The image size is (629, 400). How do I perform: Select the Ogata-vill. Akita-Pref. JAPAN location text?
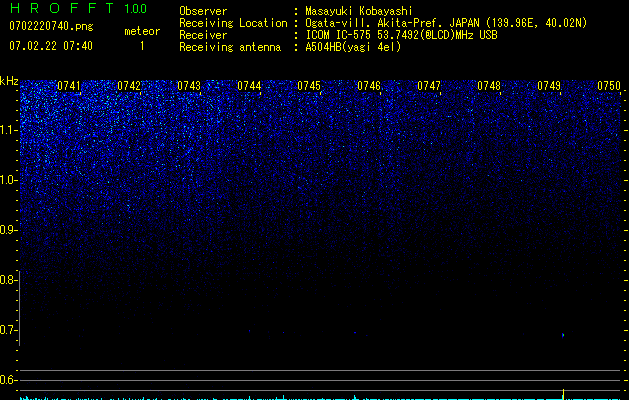click(446, 23)
